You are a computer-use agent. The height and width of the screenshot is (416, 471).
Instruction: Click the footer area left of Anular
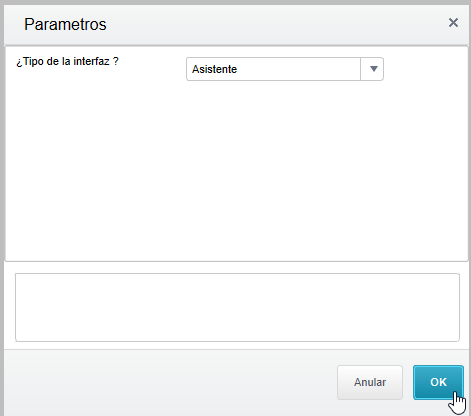point(167,382)
